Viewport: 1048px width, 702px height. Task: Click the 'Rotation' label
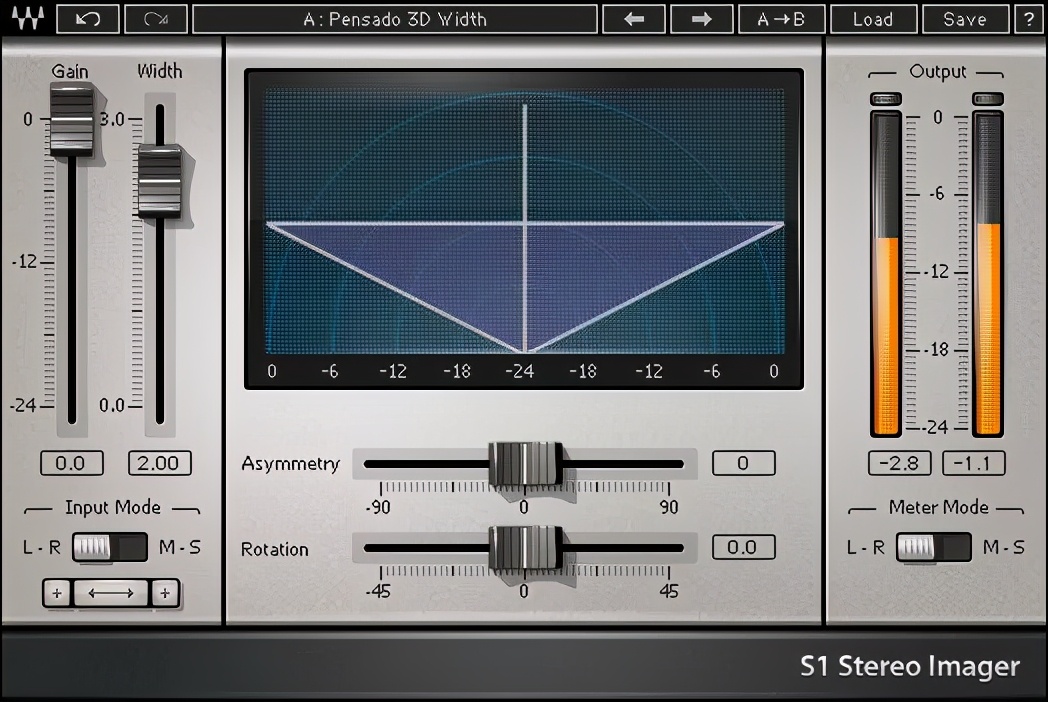pos(275,549)
